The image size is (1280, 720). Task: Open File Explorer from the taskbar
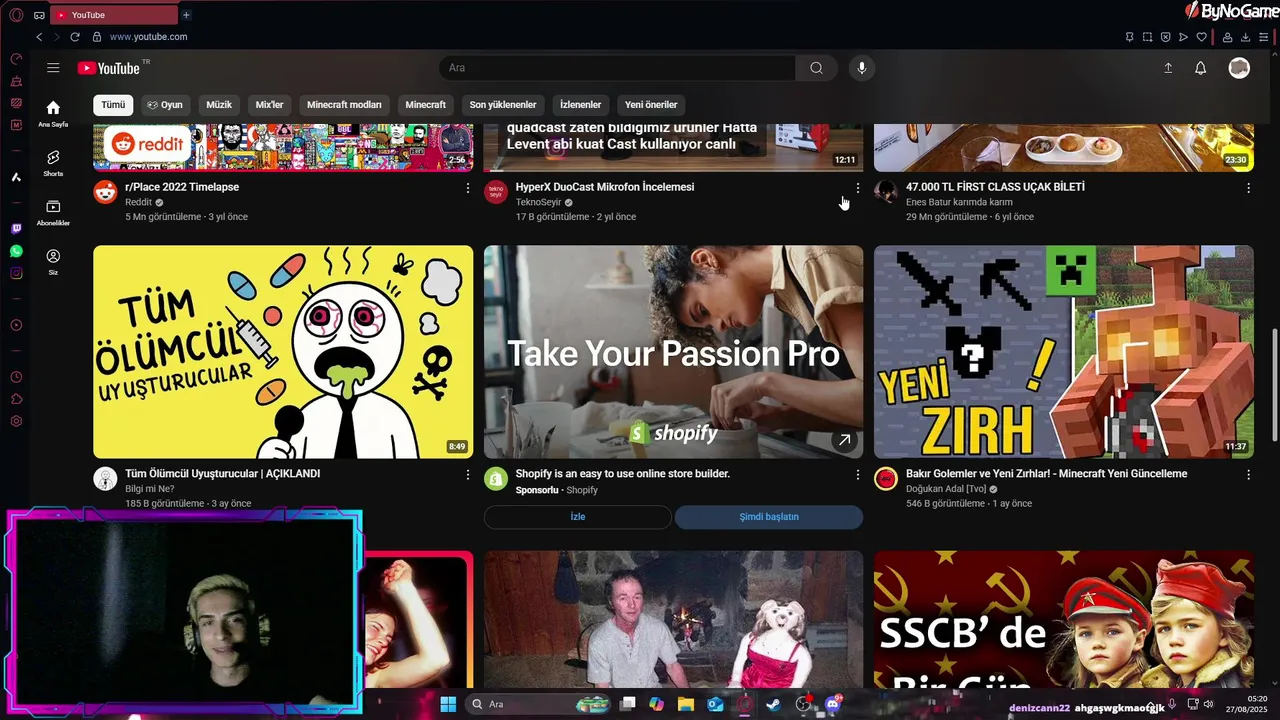[x=686, y=704]
